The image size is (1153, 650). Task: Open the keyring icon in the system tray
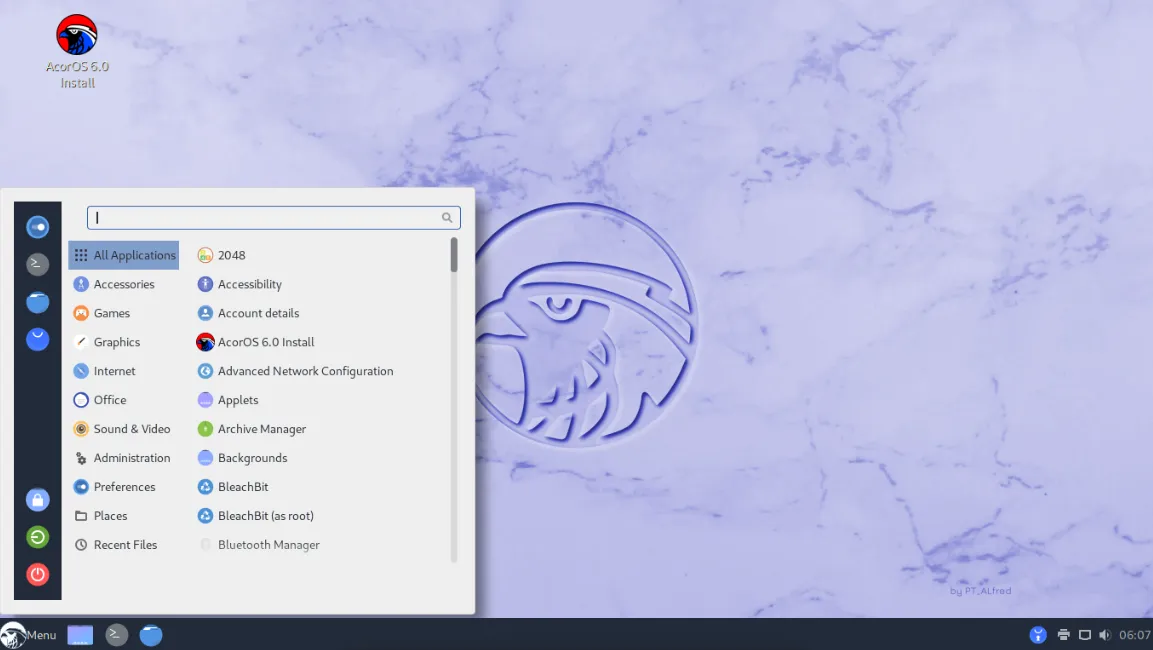click(x=1038, y=635)
